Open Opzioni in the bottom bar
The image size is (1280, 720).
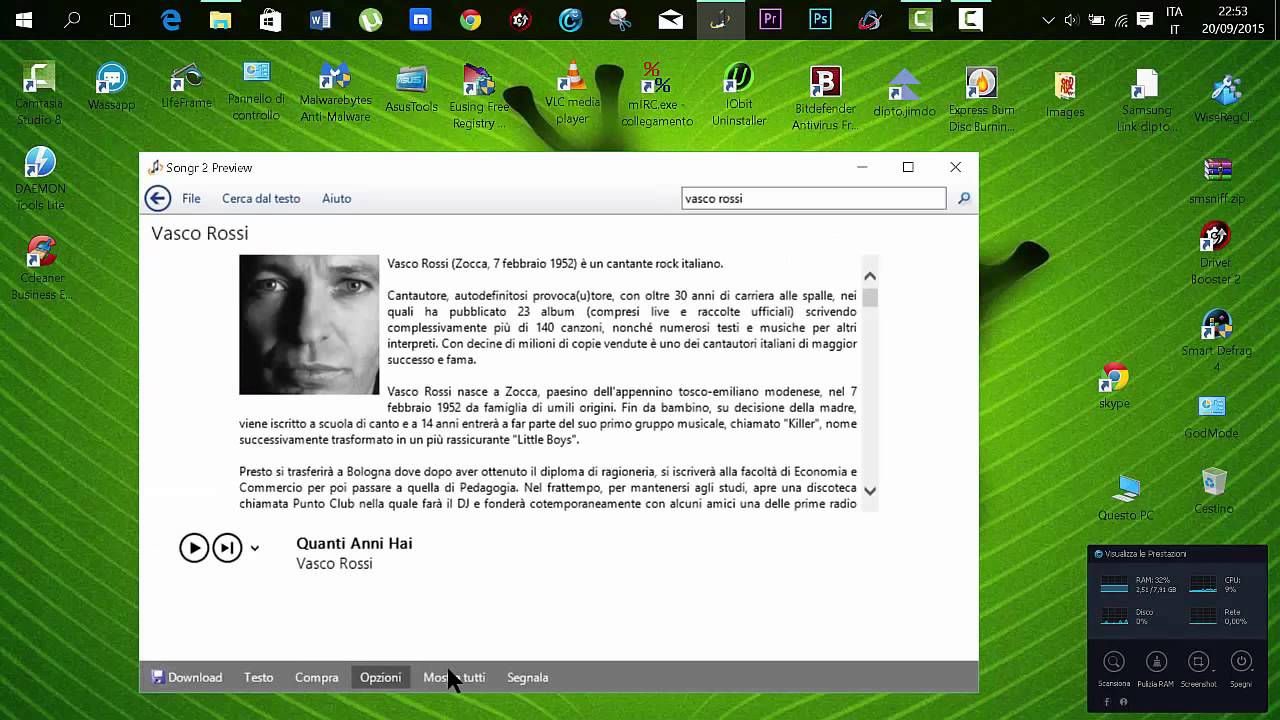[x=380, y=677]
